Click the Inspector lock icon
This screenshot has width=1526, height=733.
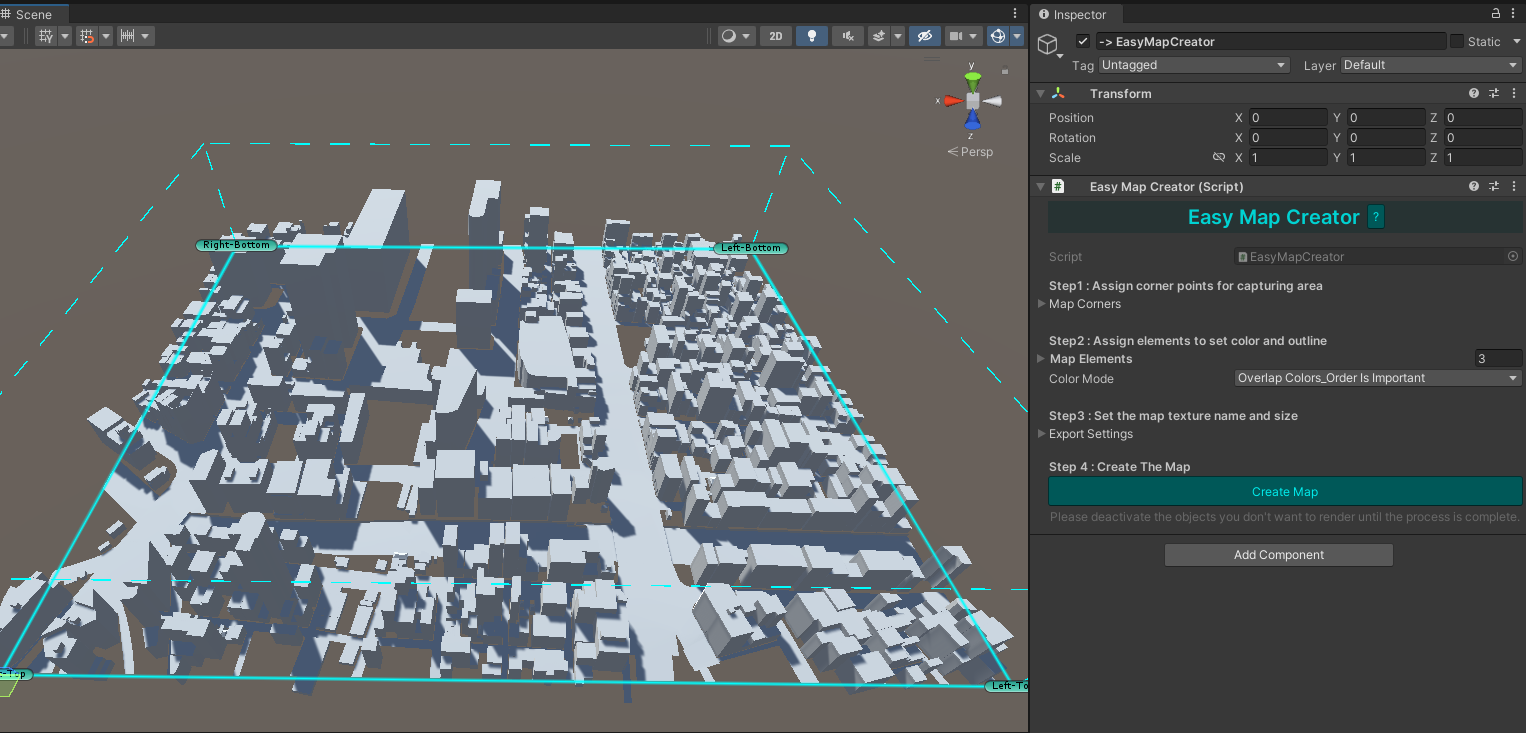click(x=1496, y=14)
